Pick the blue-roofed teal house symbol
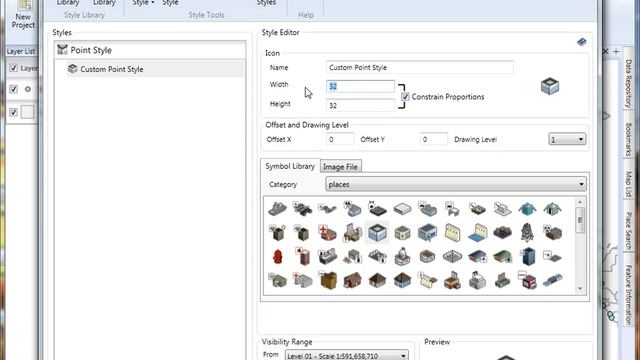This screenshot has width=640, height=360. (x=527, y=209)
